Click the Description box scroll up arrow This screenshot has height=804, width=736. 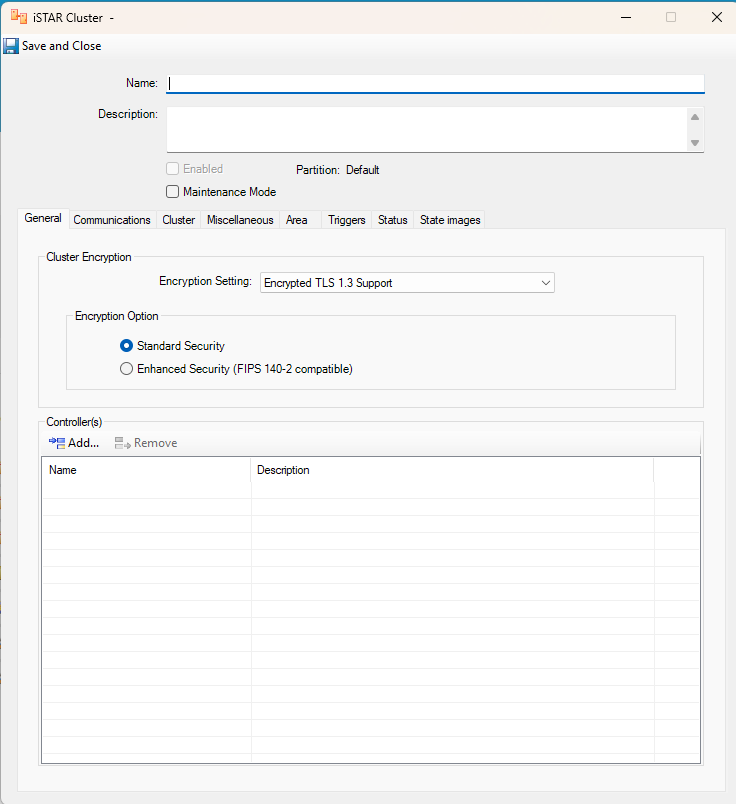[x=695, y=117]
